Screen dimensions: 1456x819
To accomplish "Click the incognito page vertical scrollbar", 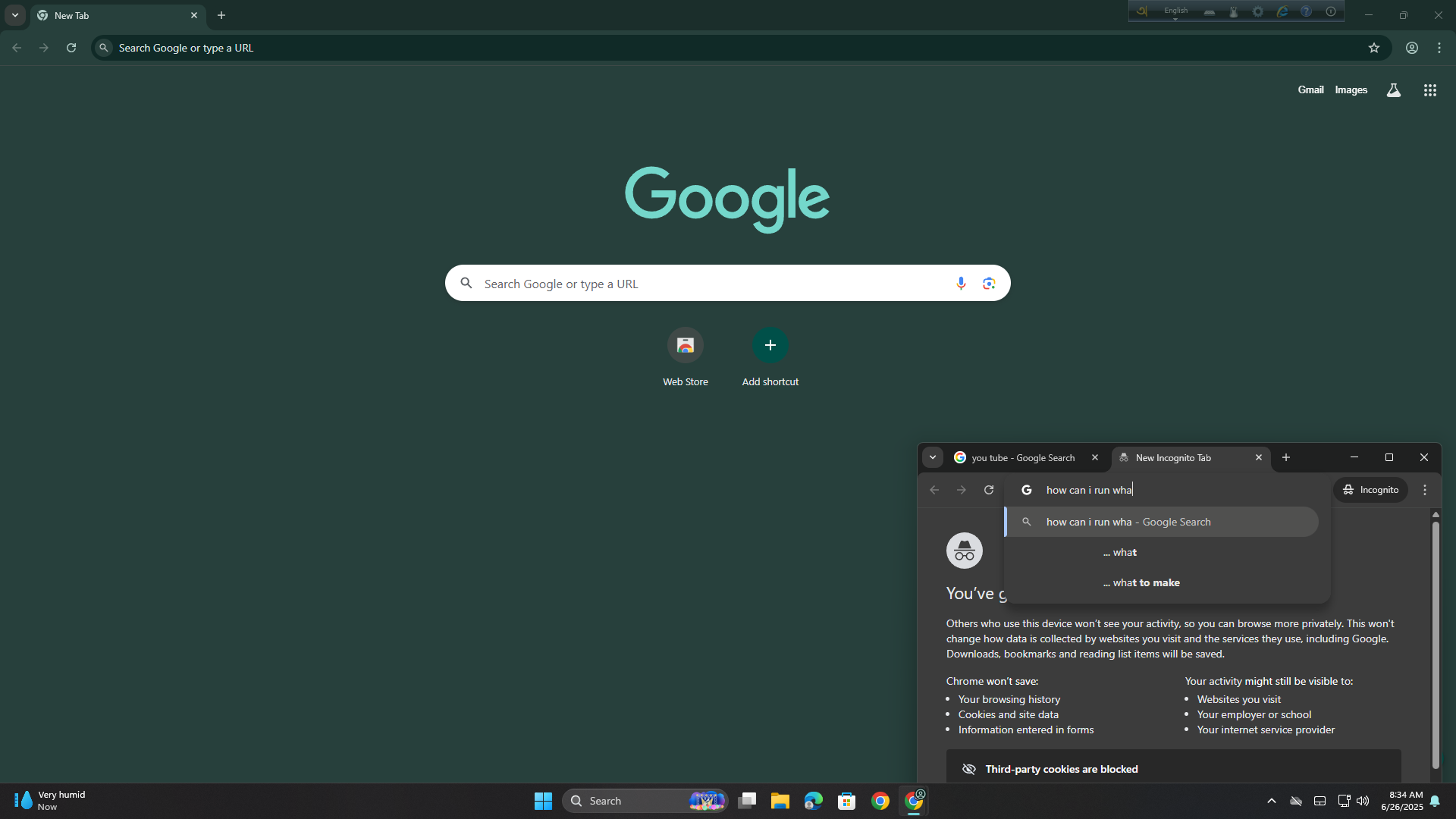I will (1435, 645).
